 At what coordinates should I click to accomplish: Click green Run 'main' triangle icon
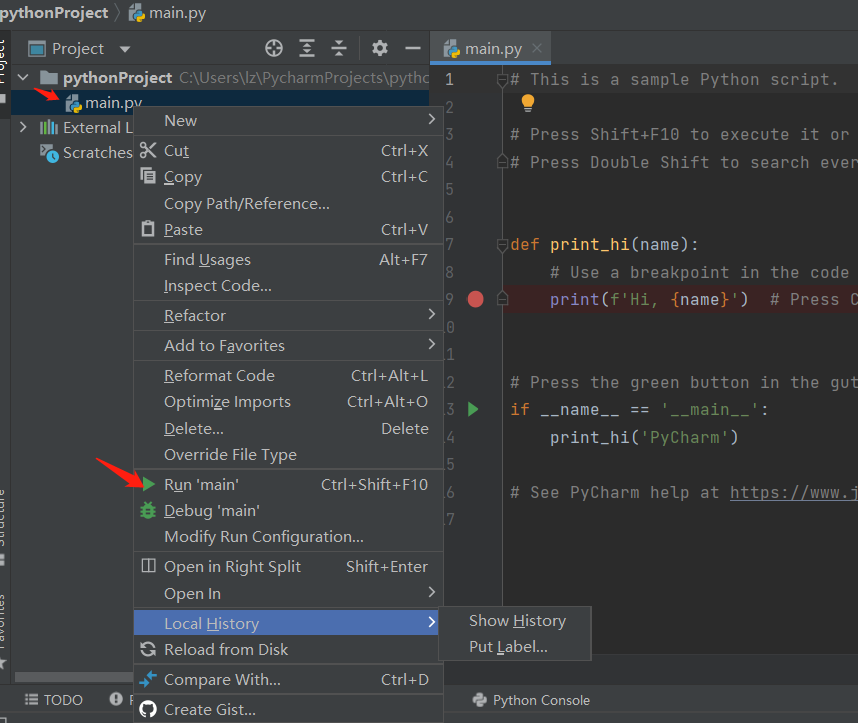pyautogui.click(x=149, y=484)
